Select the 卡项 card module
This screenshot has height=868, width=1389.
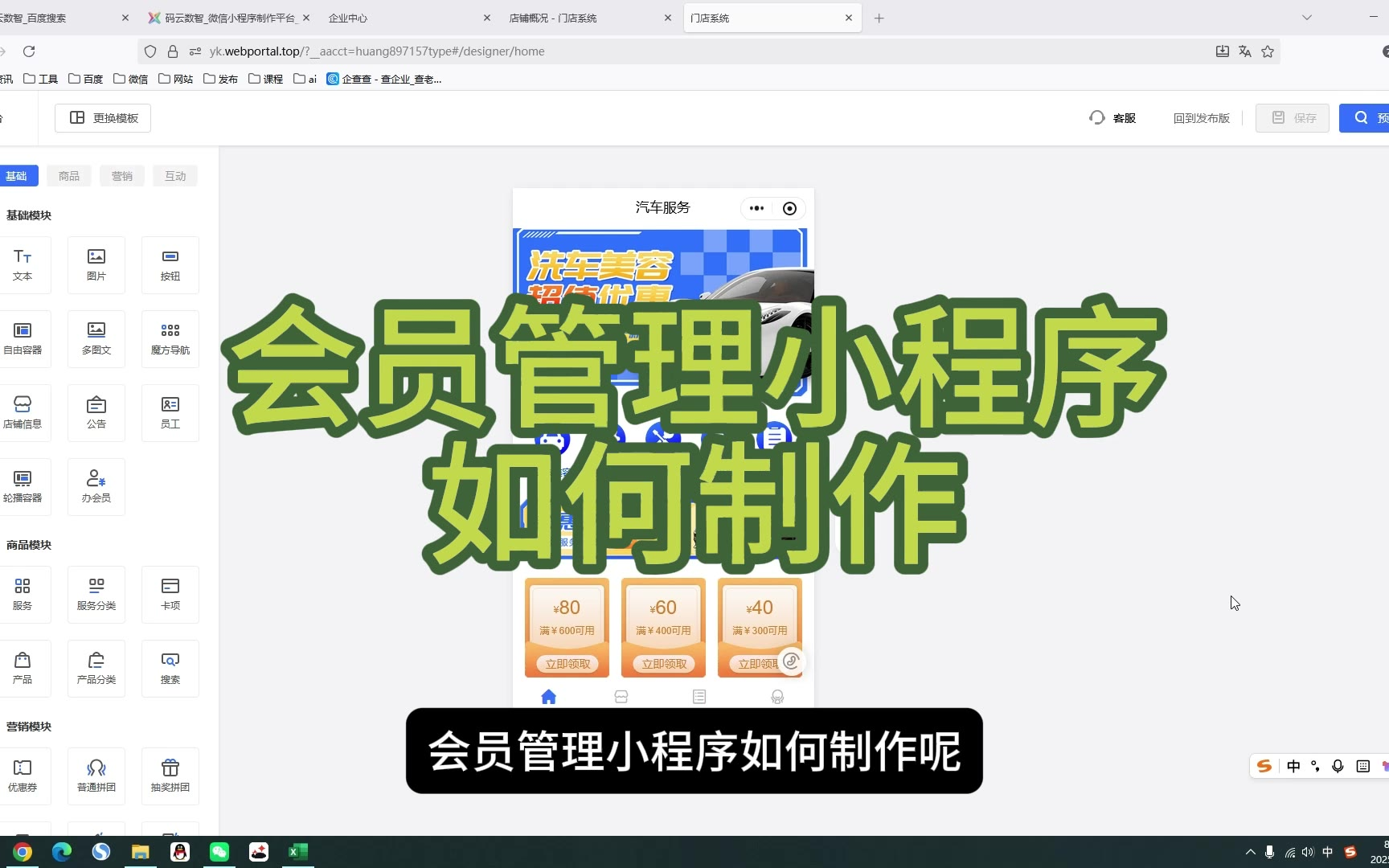pyautogui.click(x=170, y=594)
